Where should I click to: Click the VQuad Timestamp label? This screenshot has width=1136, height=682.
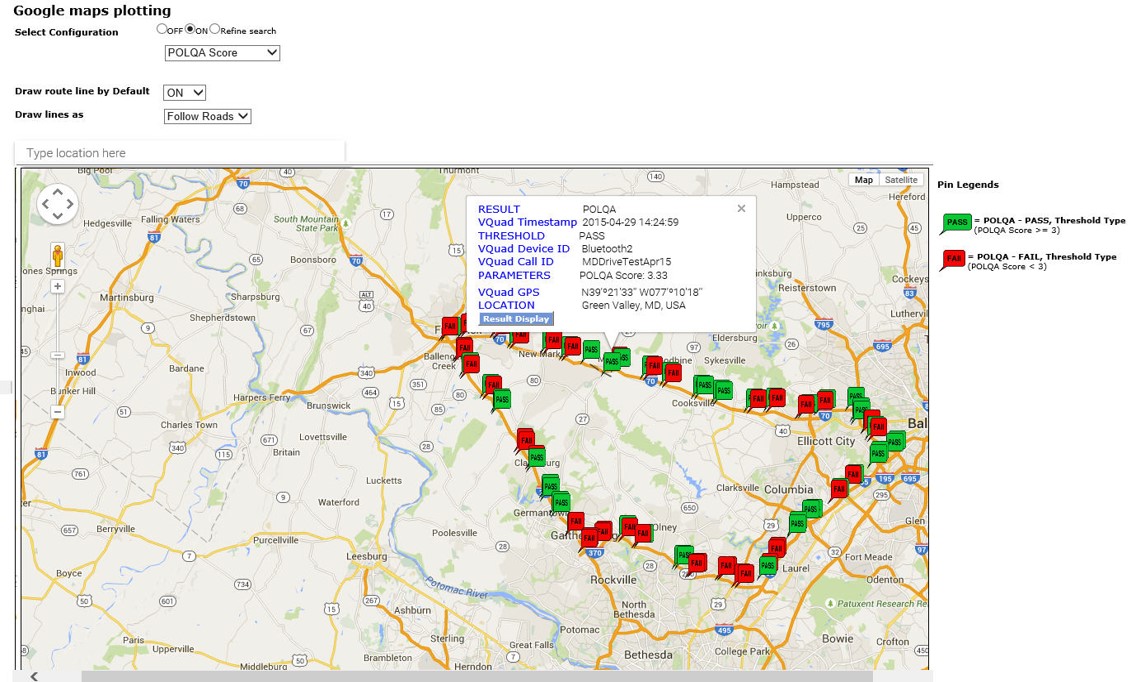click(527, 223)
